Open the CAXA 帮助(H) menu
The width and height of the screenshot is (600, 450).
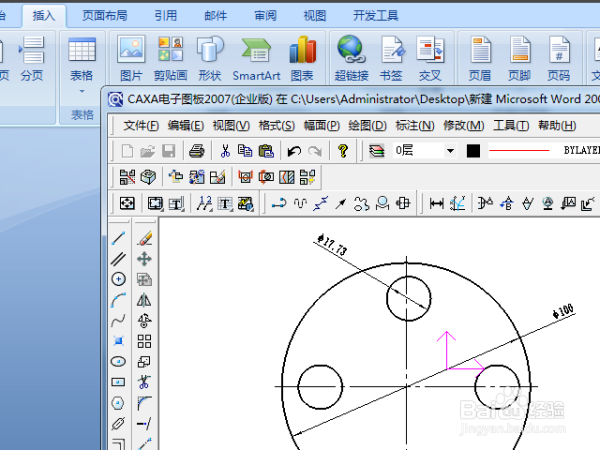[557, 126]
